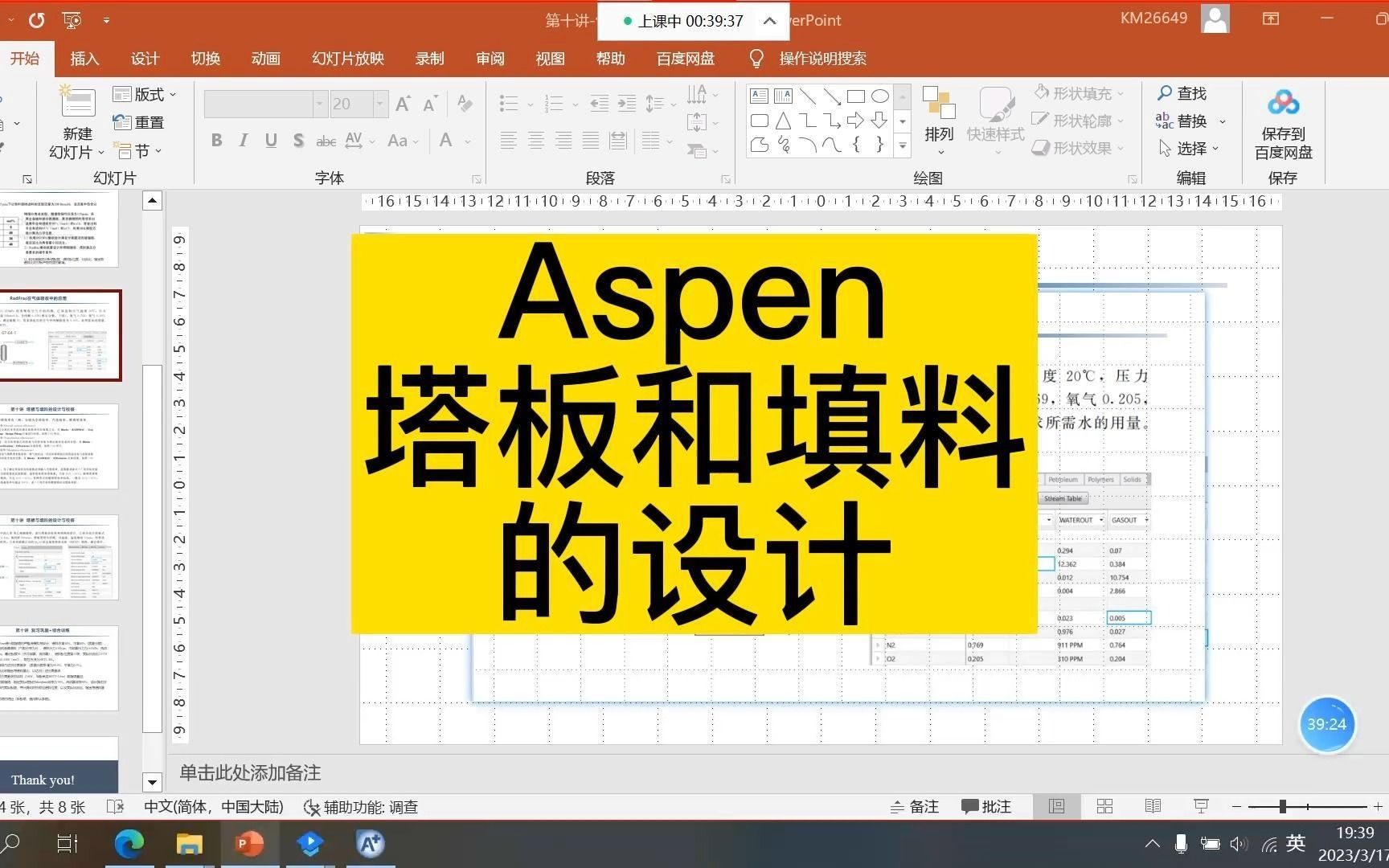The height and width of the screenshot is (868, 1389).
Task: Click the Reset (重置) slide button
Action: [138, 122]
